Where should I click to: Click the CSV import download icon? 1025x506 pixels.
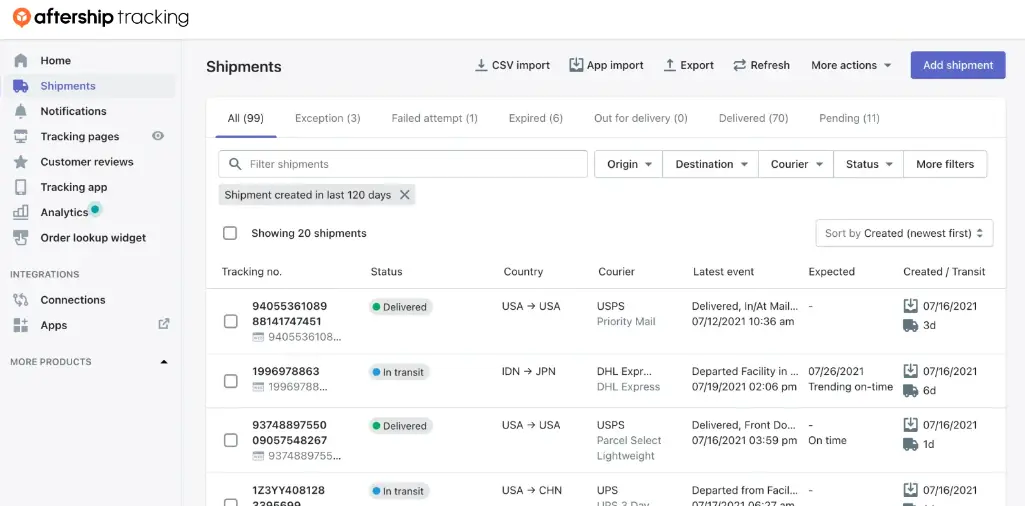coord(481,65)
